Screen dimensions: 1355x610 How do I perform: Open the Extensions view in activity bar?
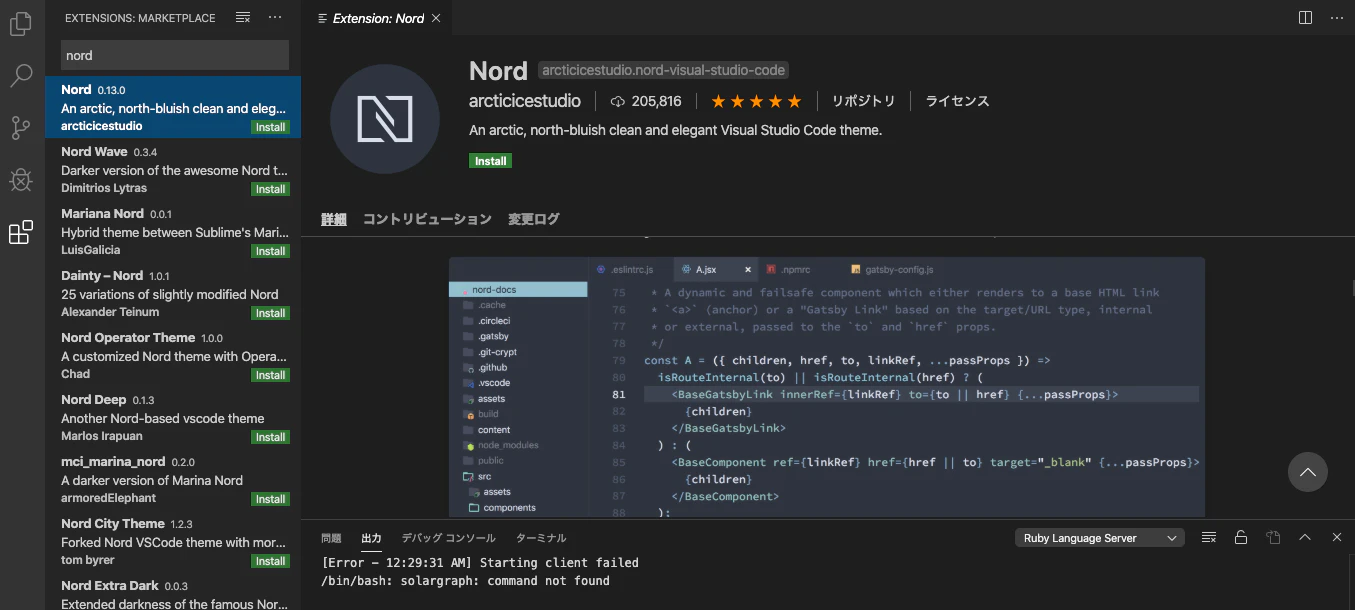point(21,233)
